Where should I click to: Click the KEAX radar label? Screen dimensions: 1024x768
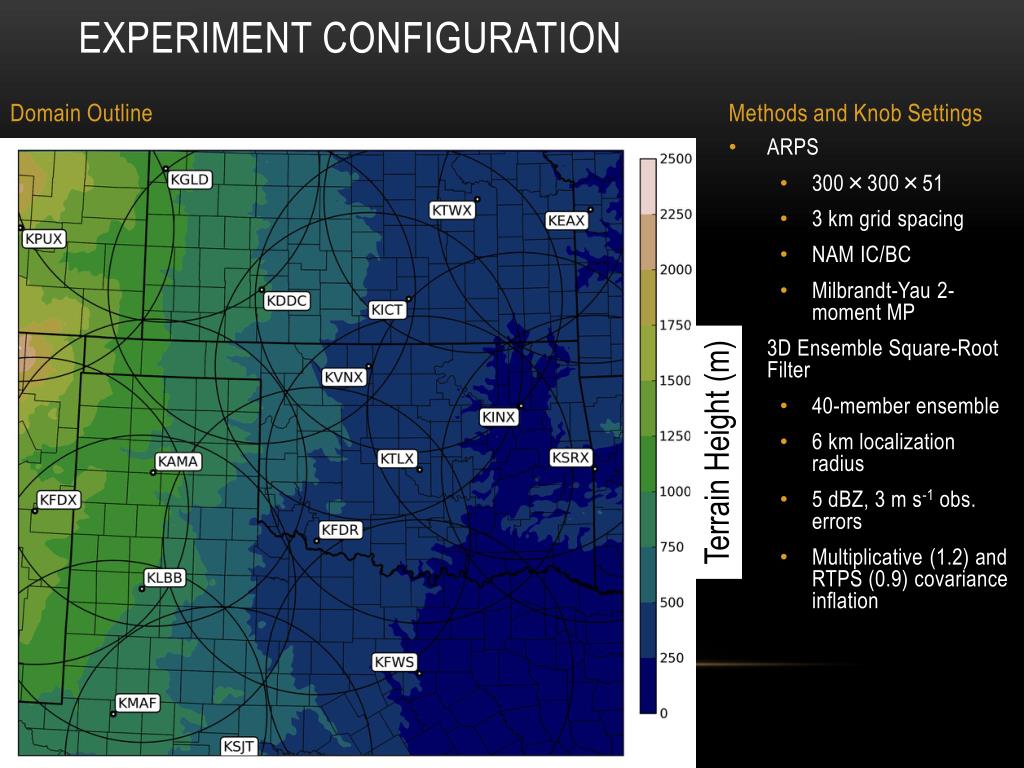point(566,221)
